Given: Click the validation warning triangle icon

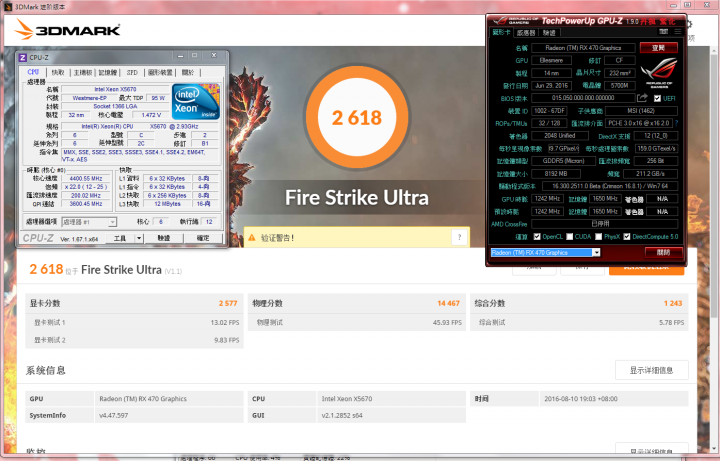Looking at the screenshot, I should (252, 237).
